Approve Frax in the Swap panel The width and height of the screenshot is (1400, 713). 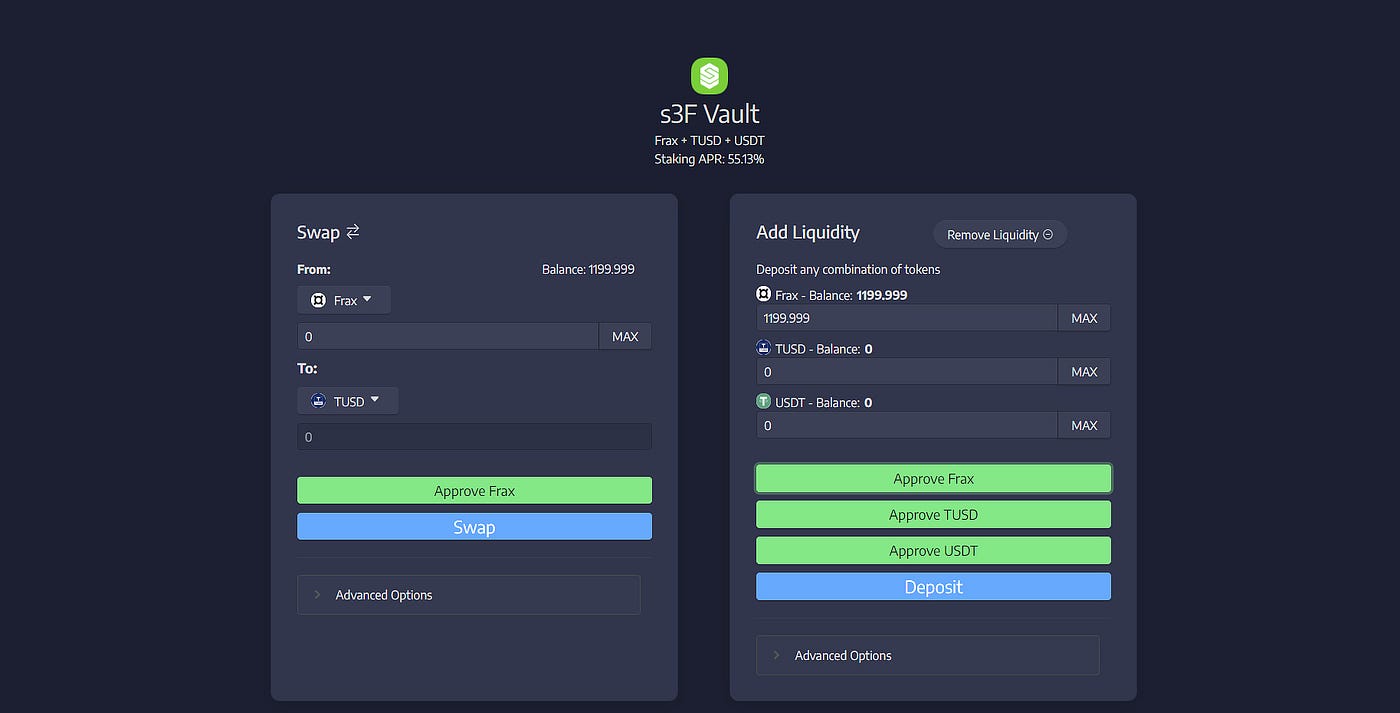tap(474, 491)
